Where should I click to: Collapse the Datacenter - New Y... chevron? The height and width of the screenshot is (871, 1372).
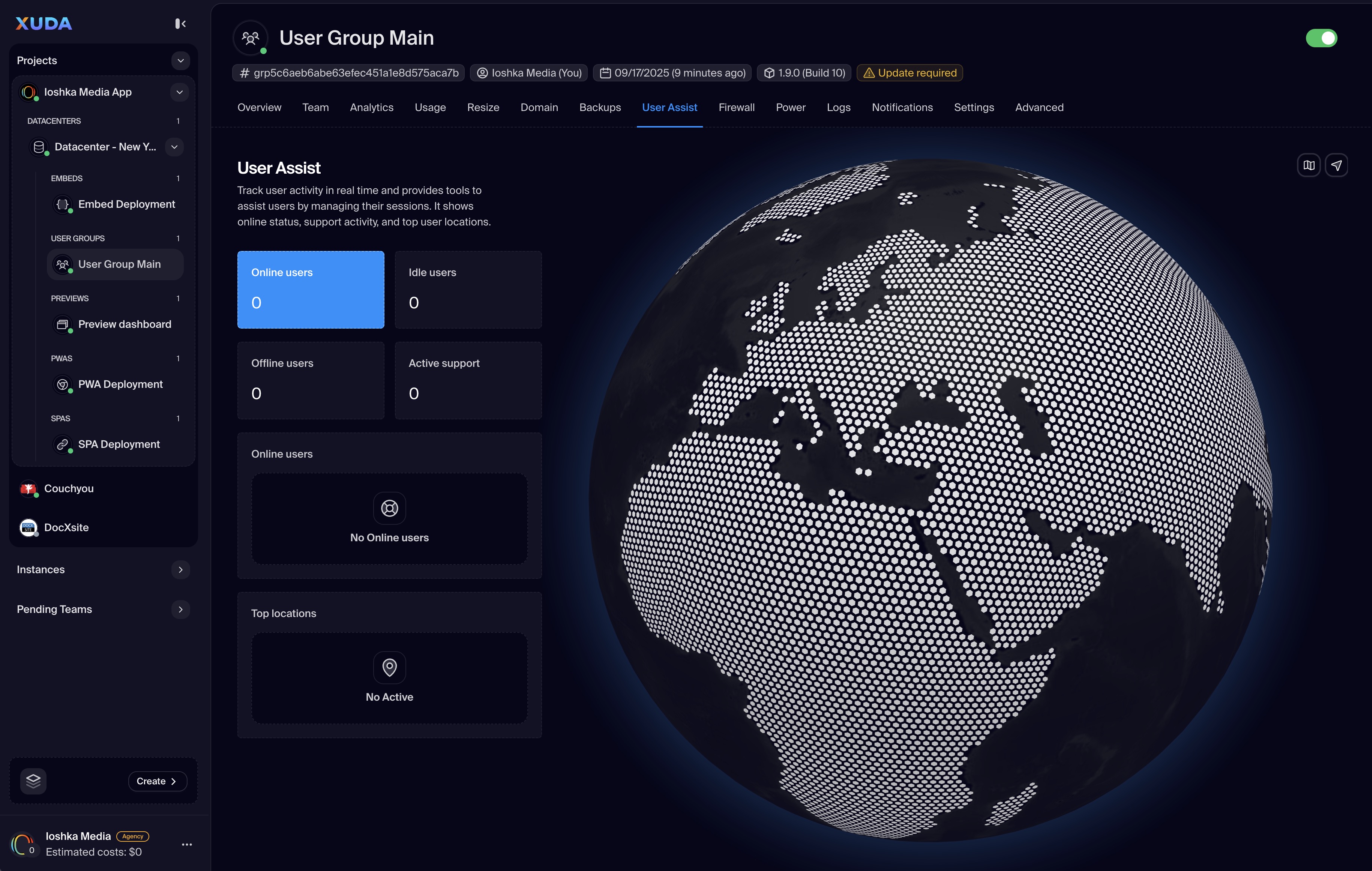(174, 147)
